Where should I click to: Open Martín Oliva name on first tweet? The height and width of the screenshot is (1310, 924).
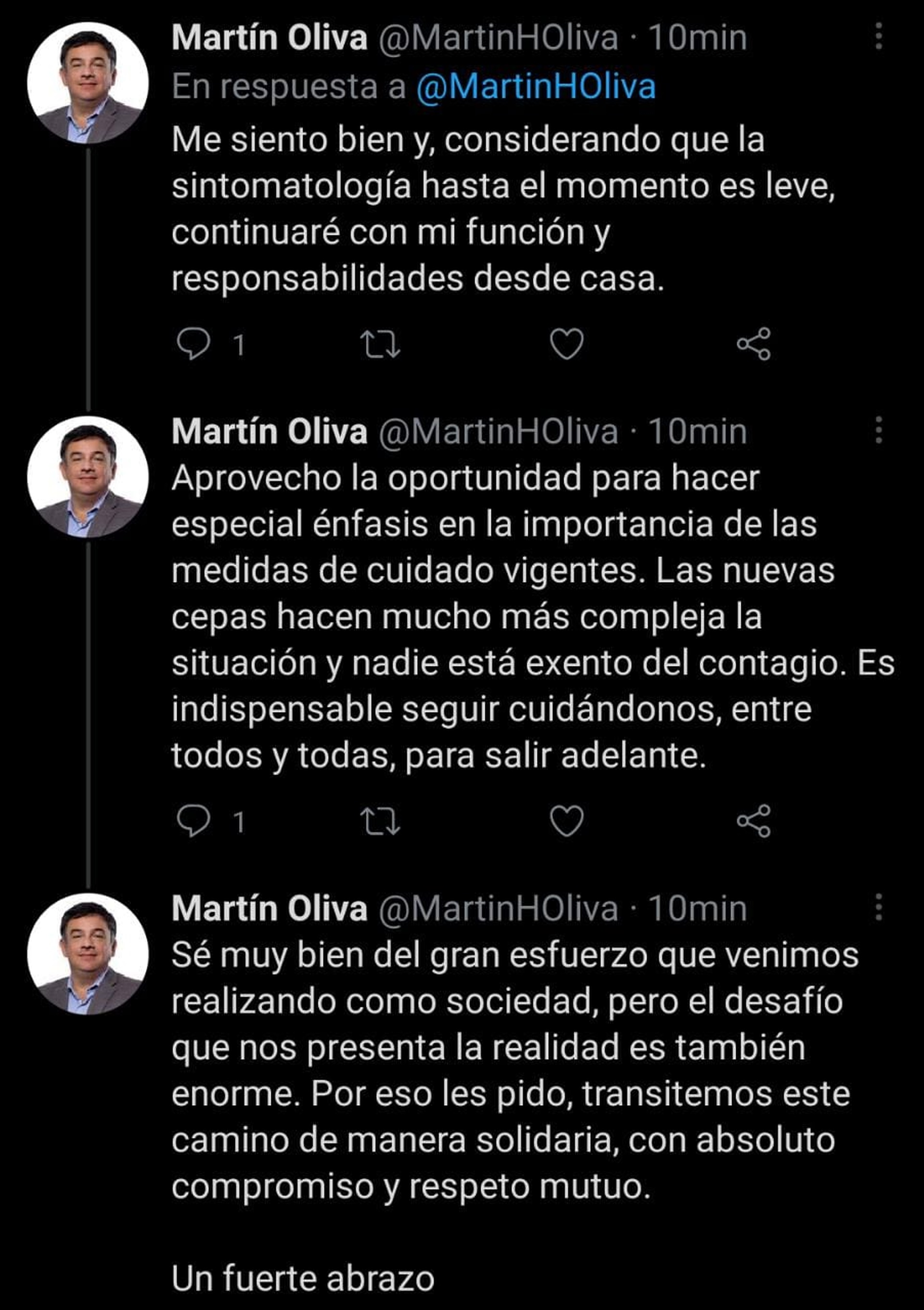(269, 38)
